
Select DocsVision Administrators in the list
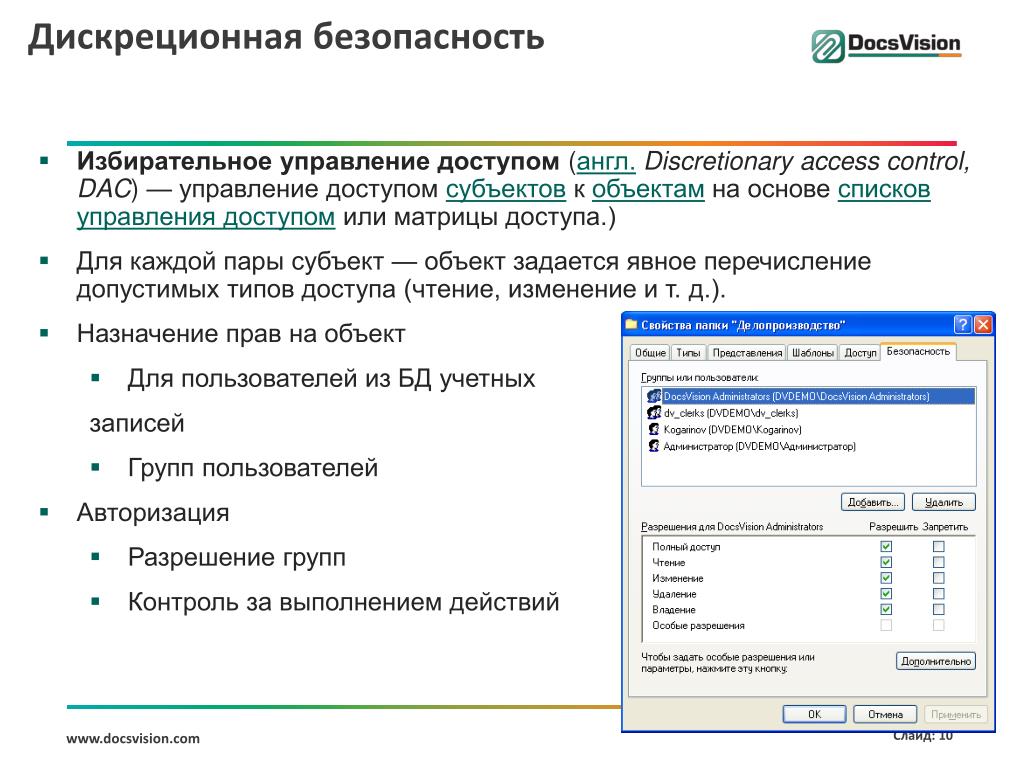(808, 396)
